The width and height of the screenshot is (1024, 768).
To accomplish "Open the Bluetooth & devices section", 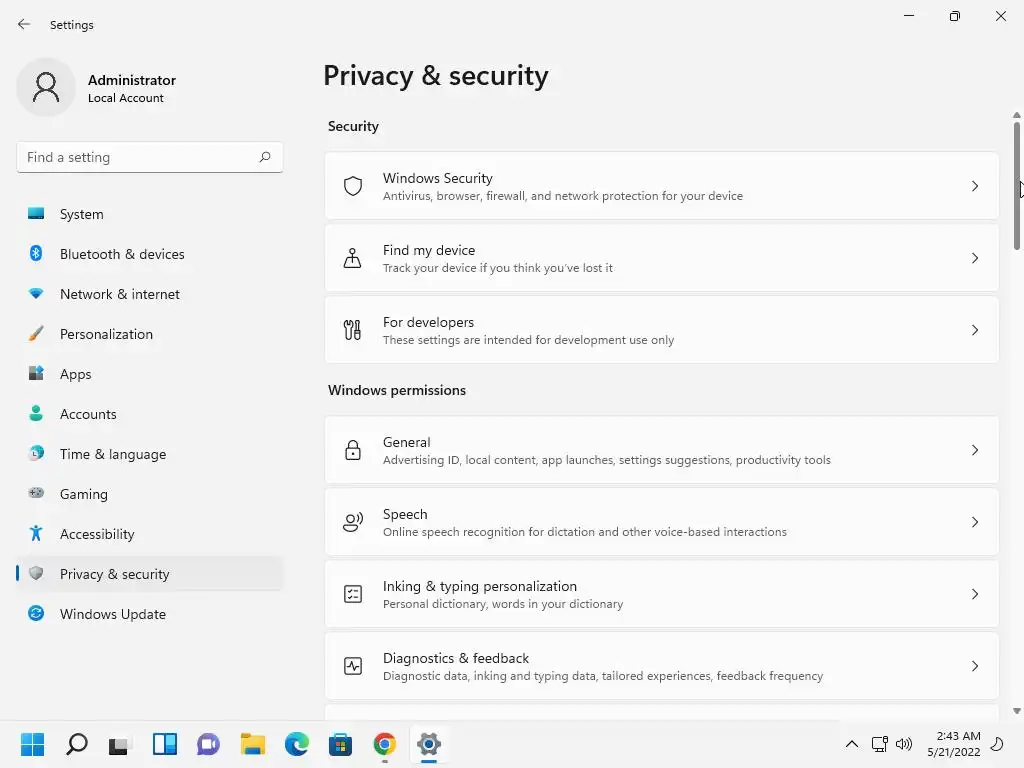I will pyautogui.click(x=122, y=254).
